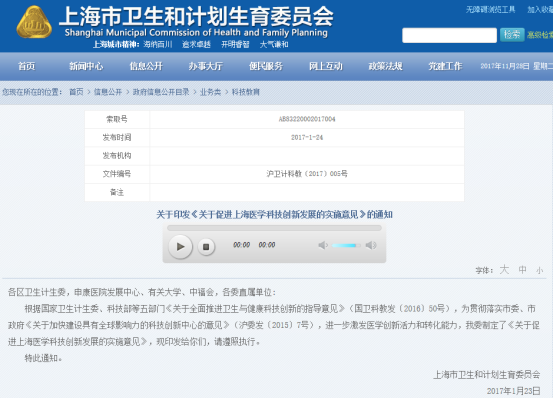Screen dimensions: 553x399
Task: Mute audio with the low-volume speaker icon
Action: click(322, 245)
